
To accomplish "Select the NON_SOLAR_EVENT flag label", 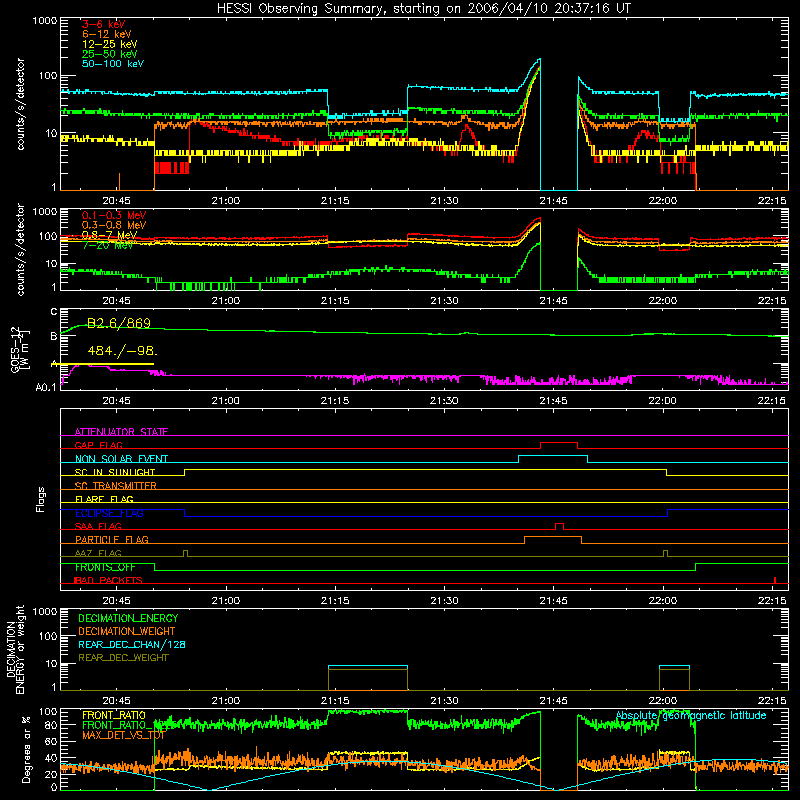I will click(x=121, y=459).
